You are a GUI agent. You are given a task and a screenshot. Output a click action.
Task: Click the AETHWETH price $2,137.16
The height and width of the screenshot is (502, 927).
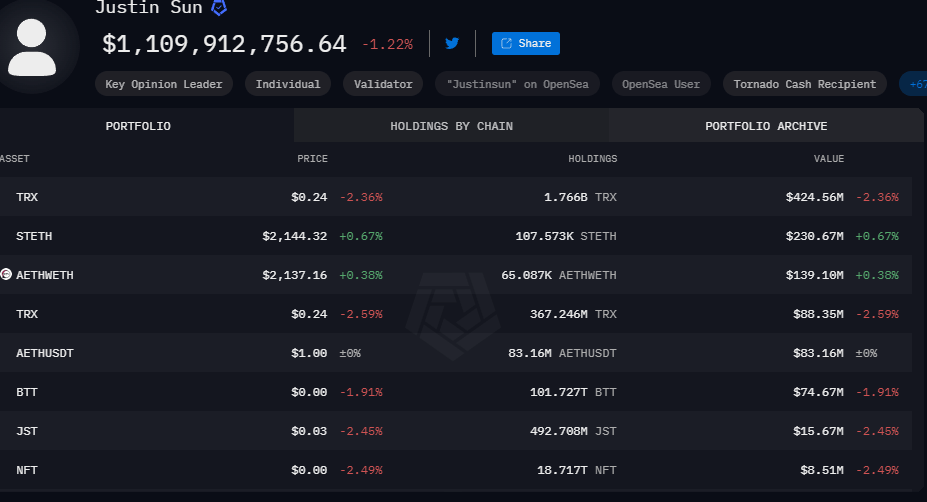click(294, 275)
